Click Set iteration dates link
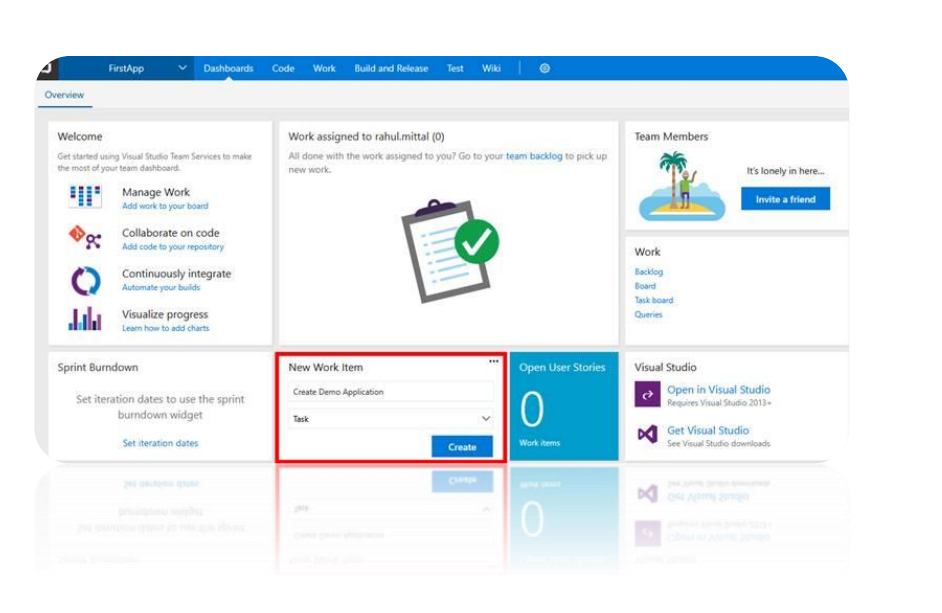The image size is (942, 613). coord(160,443)
